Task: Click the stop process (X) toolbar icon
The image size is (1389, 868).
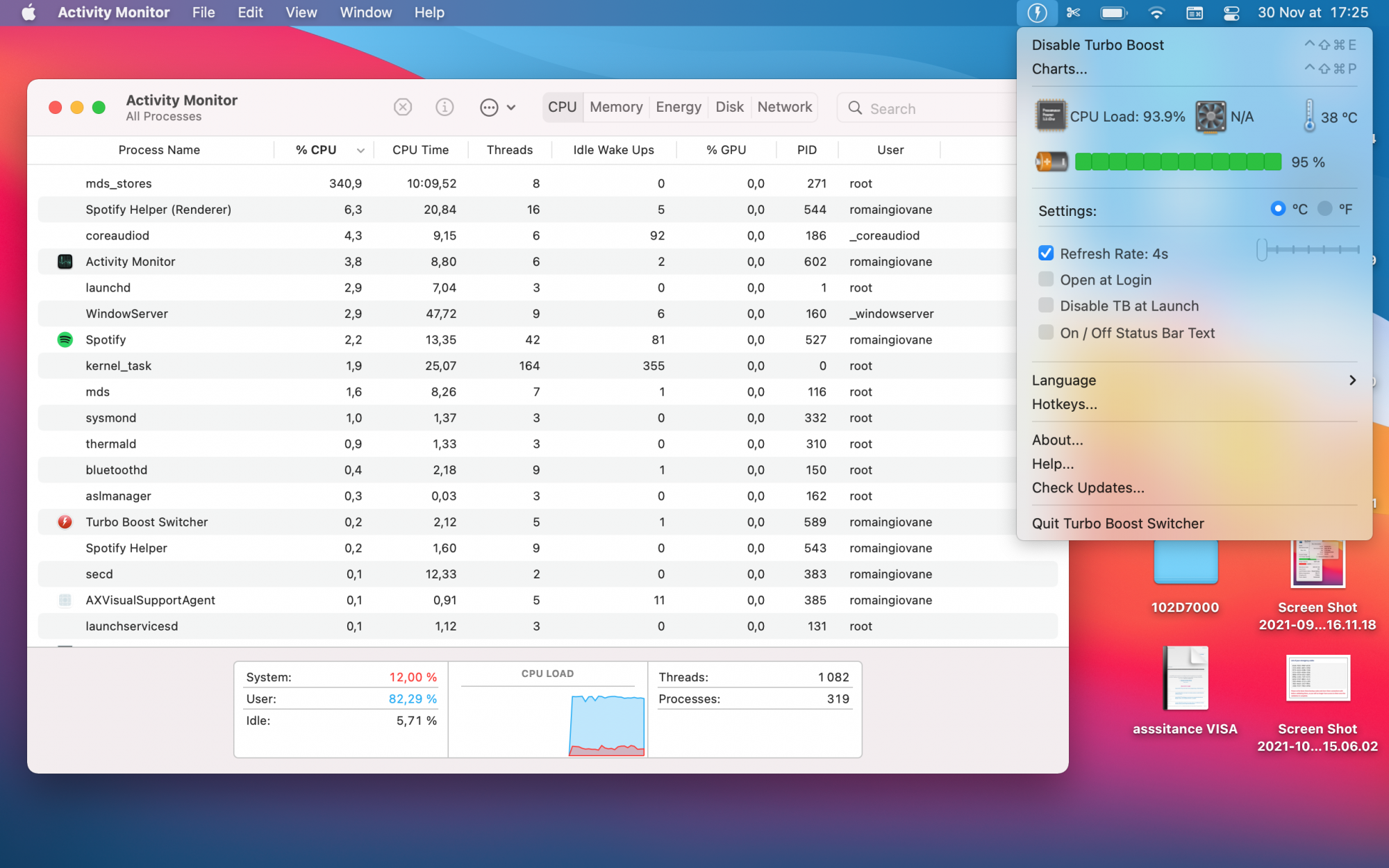Action: pyautogui.click(x=403, y=107)
